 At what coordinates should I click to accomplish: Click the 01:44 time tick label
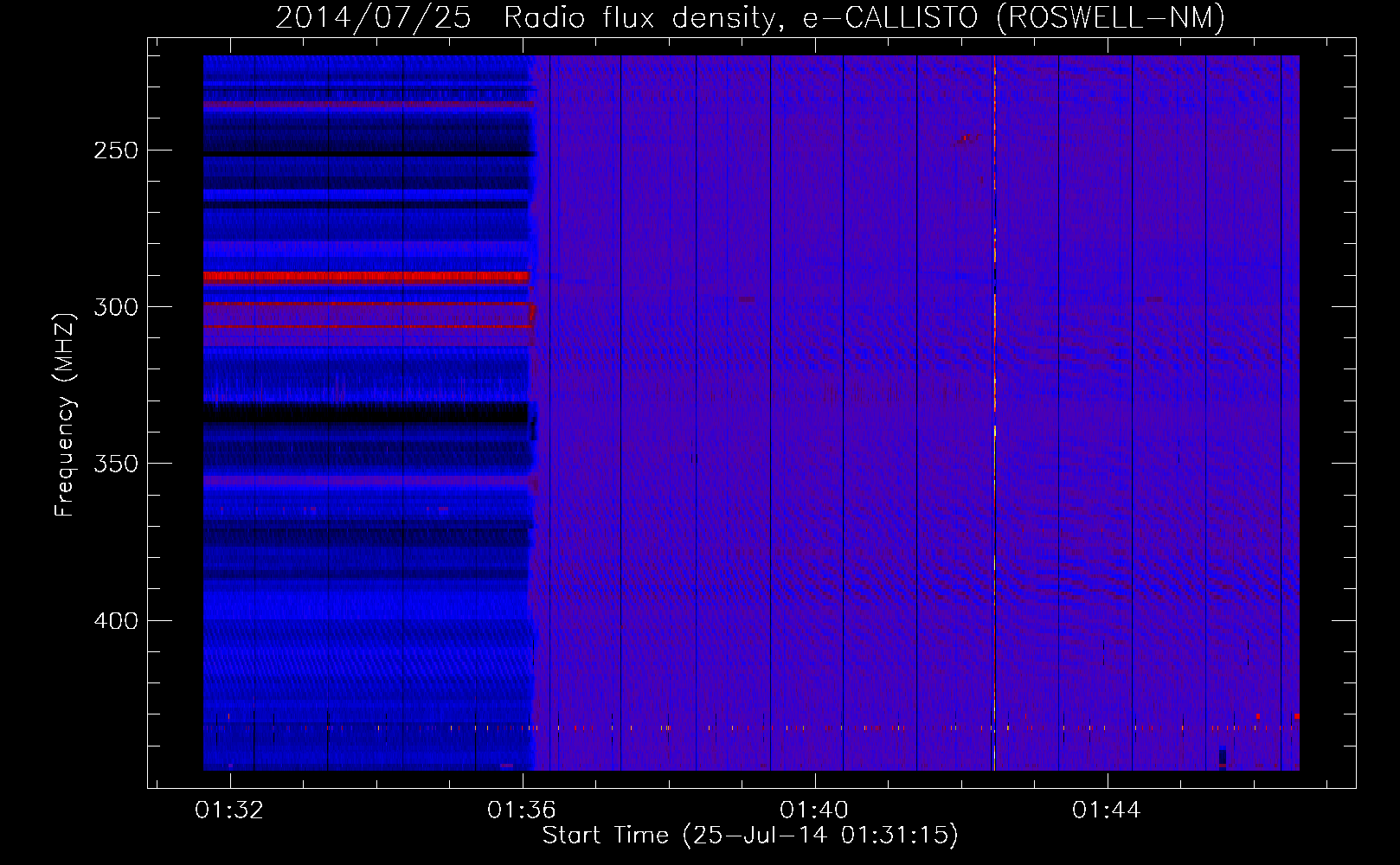click(x=1107, y=811)
